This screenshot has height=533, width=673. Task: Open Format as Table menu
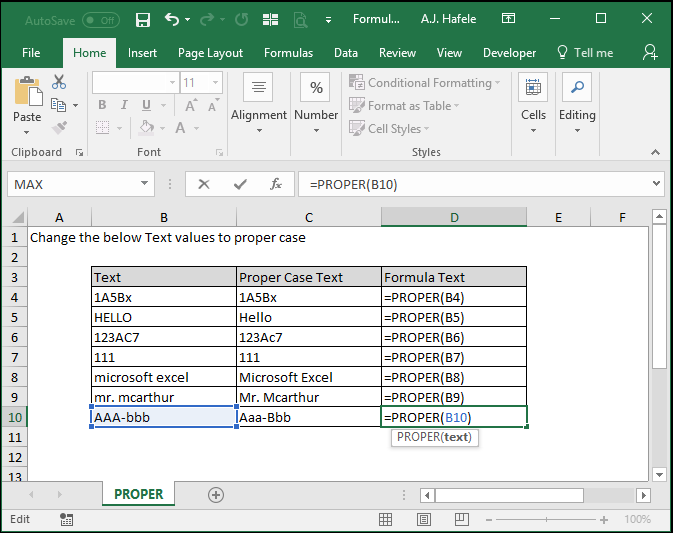coord(404,106)
